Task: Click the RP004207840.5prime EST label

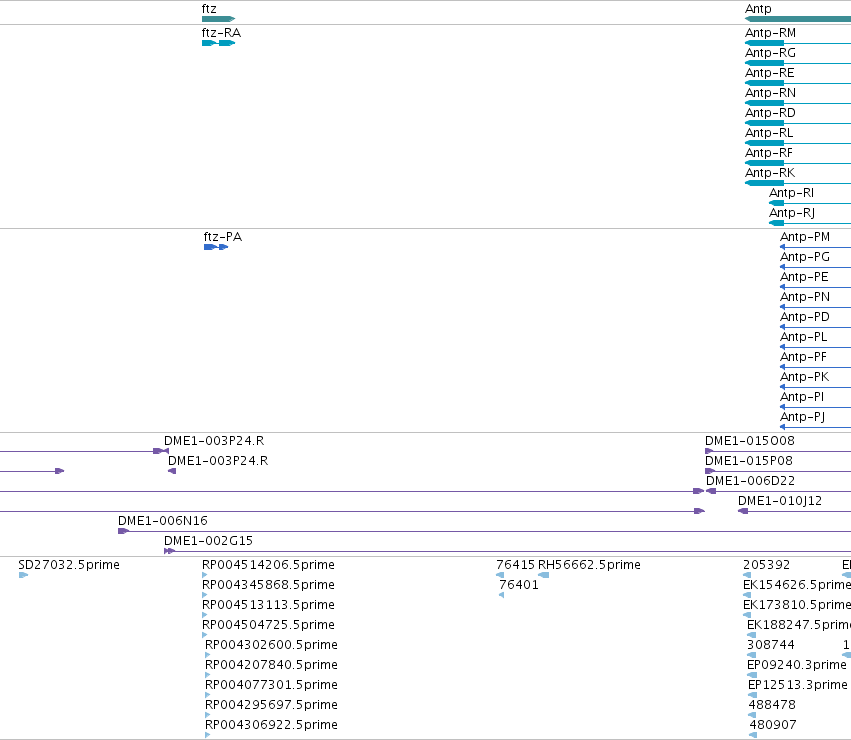Action: tap(271, 665)
